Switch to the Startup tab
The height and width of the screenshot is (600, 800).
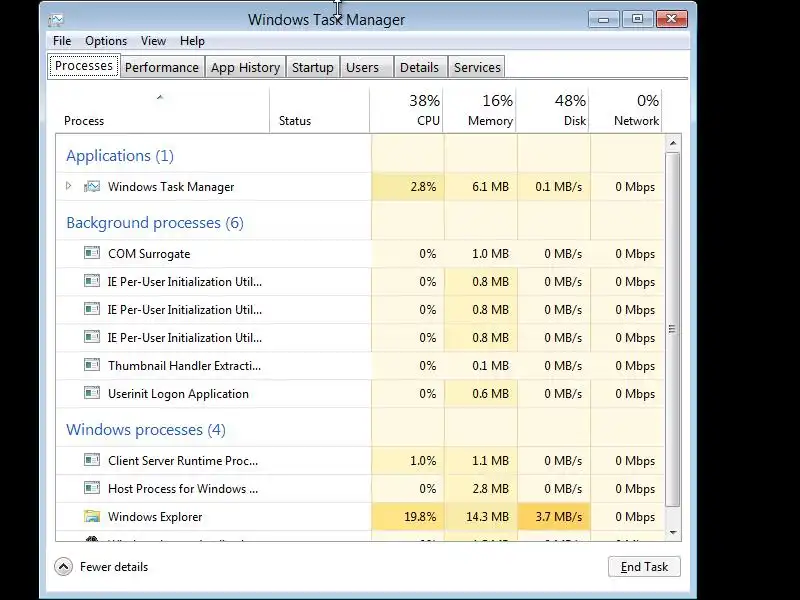tap(313, 67)
